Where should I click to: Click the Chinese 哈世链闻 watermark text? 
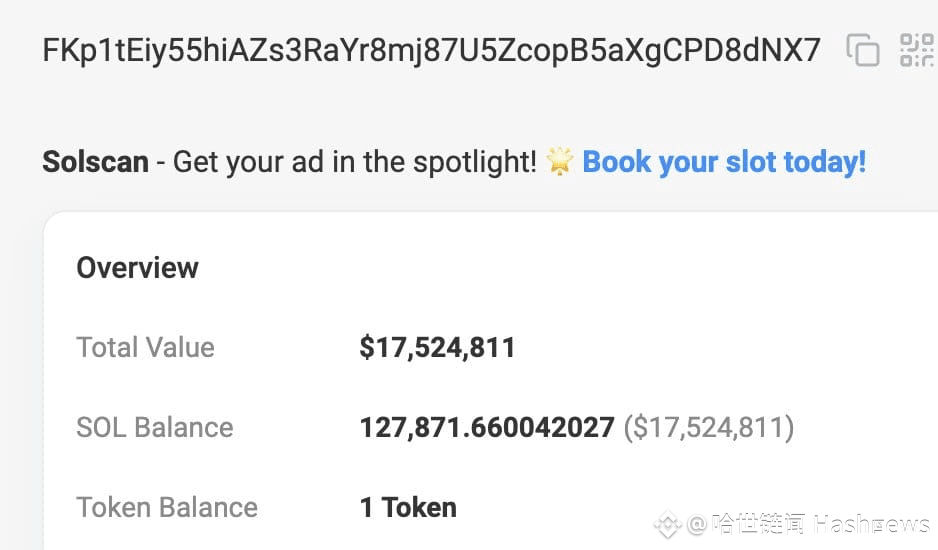coord(759,524)
